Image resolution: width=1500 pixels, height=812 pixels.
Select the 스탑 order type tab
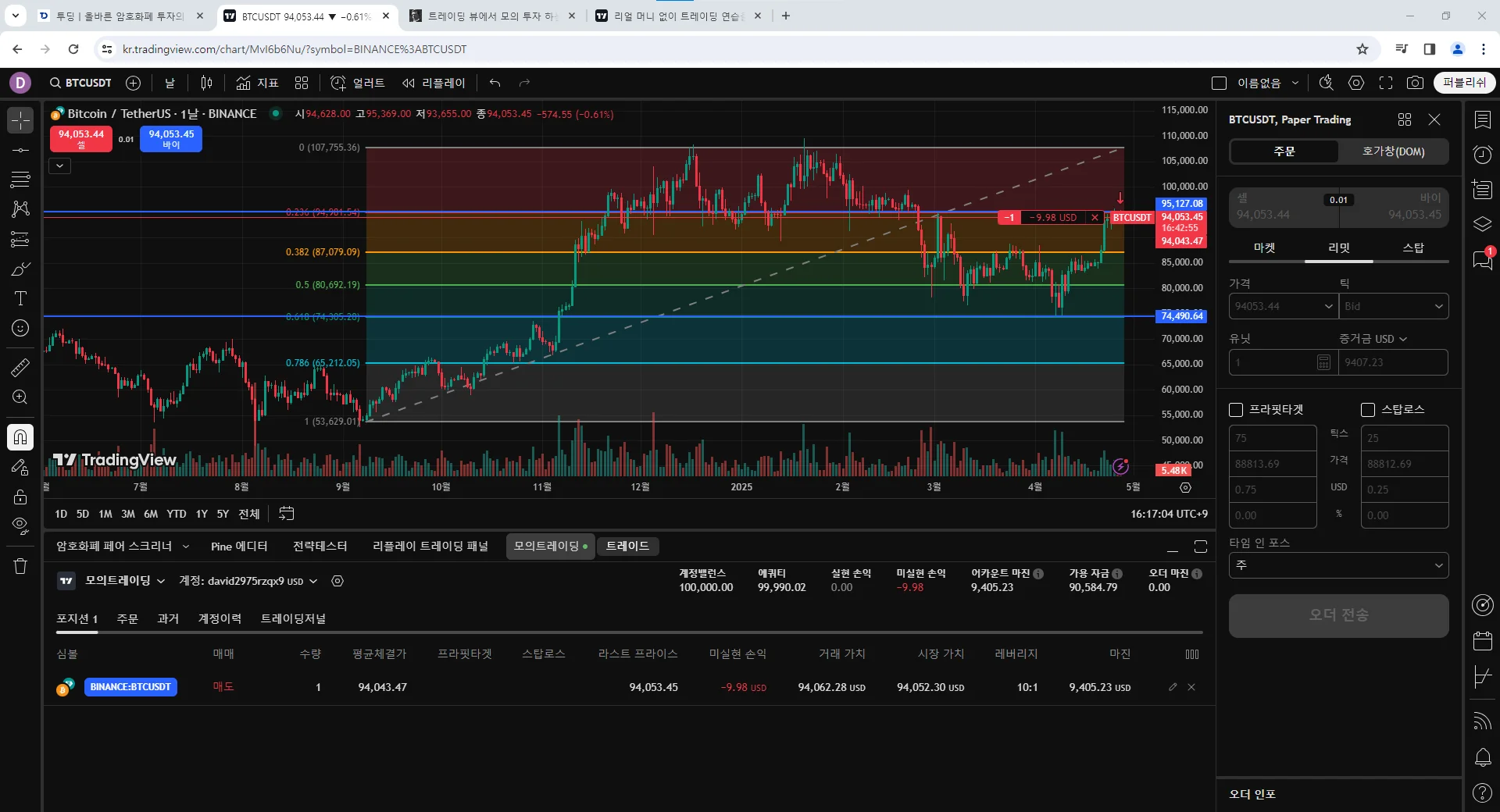tap(1413, 248)
